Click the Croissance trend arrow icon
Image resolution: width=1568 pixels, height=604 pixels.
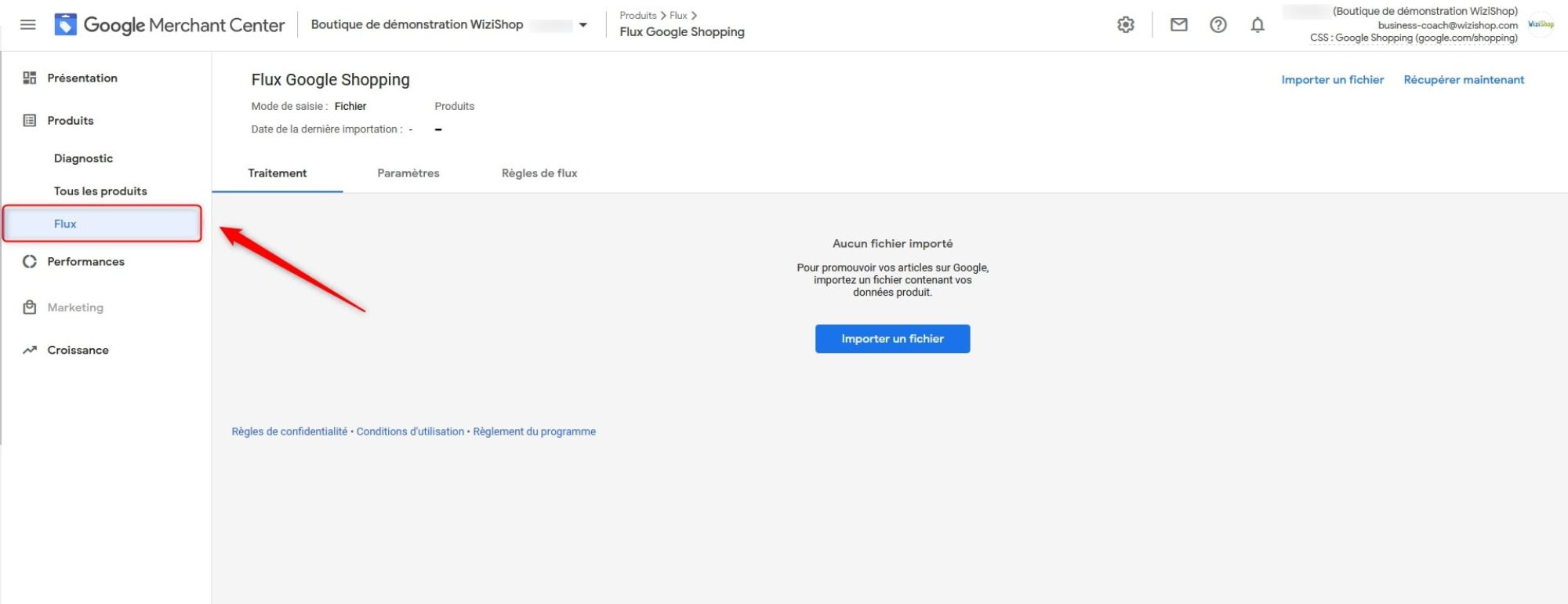[30, 350]
